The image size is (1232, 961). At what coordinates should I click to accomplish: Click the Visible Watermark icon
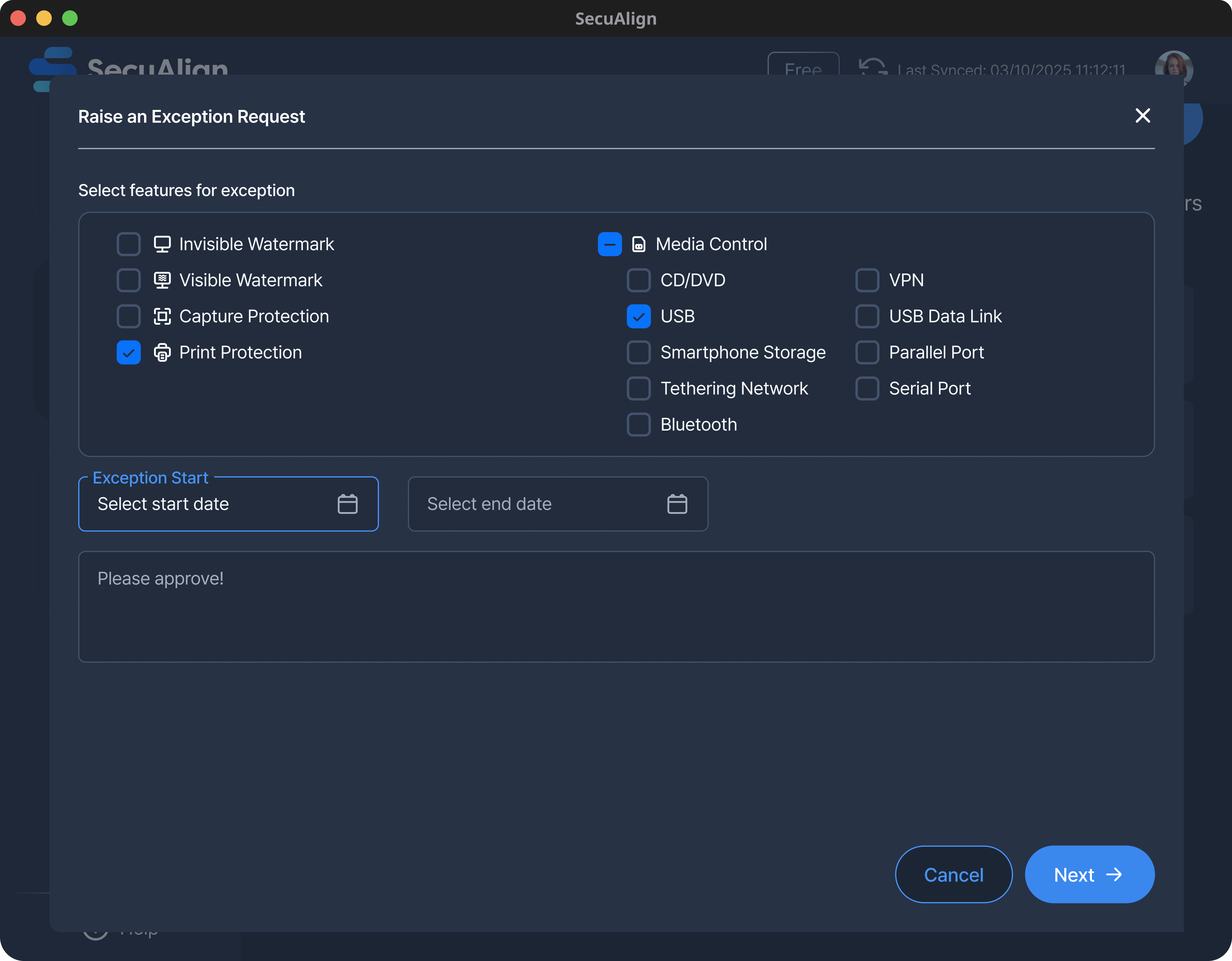(162, 280)
